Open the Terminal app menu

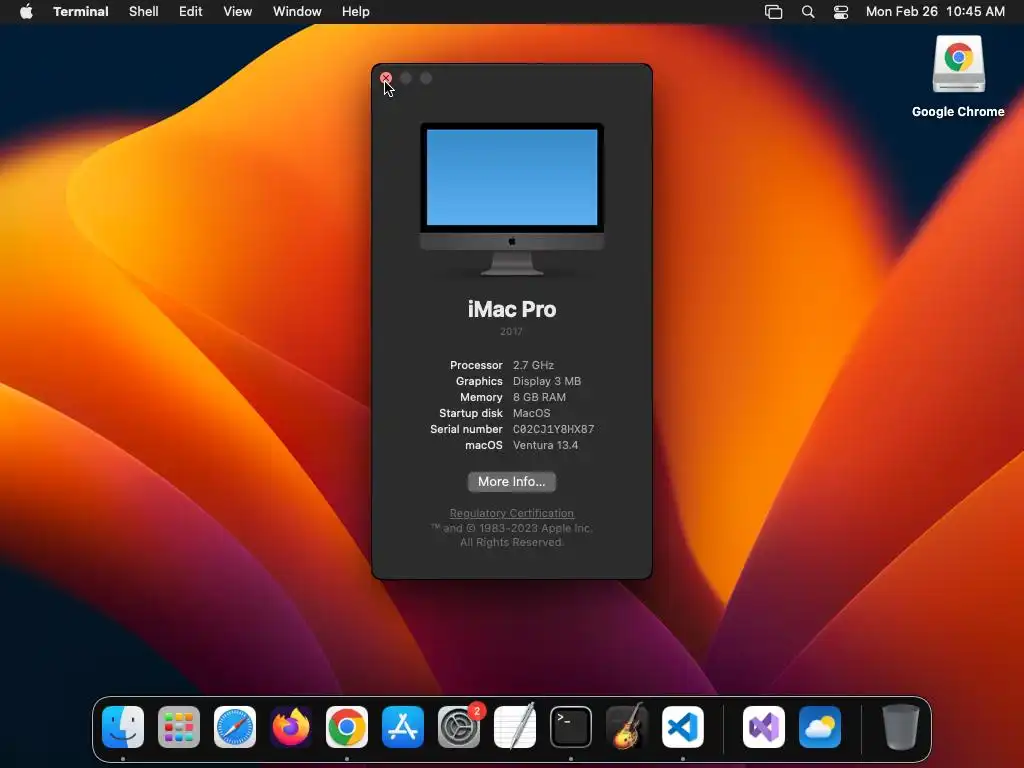coord(81,12)
